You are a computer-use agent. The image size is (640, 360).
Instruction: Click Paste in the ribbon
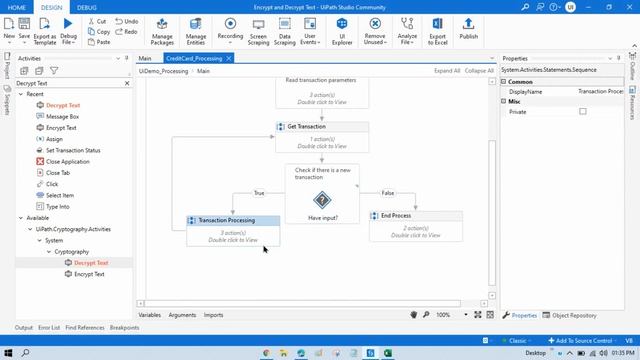[x=99, y=42]
